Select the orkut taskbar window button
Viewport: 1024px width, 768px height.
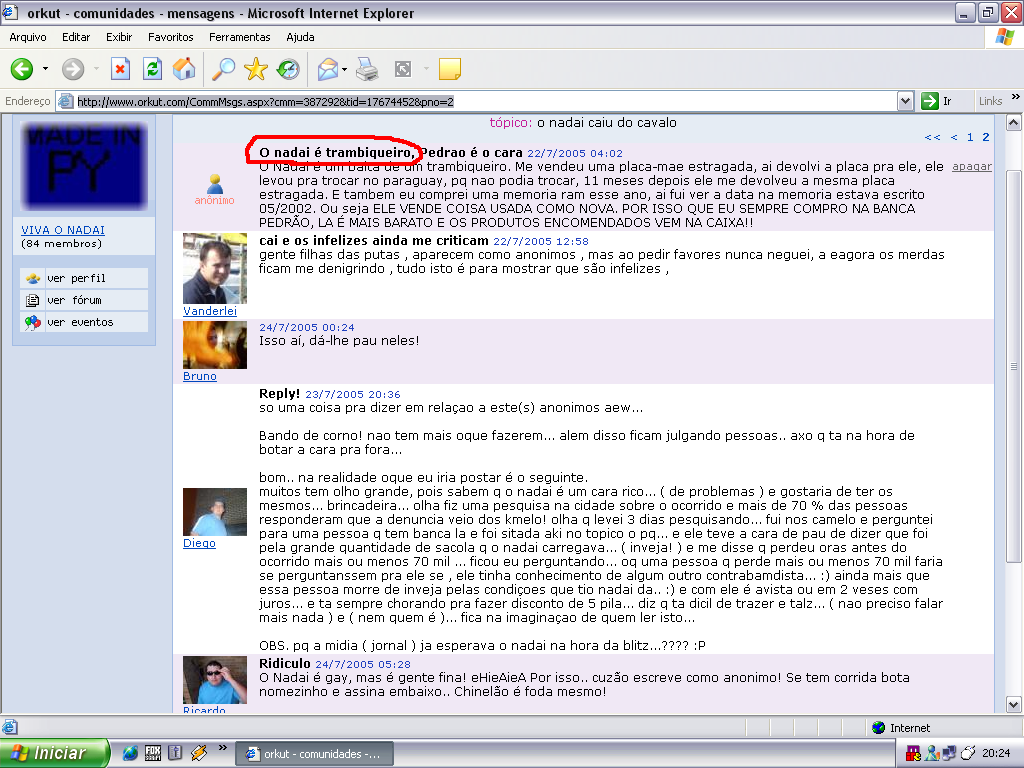coord(314,754)
